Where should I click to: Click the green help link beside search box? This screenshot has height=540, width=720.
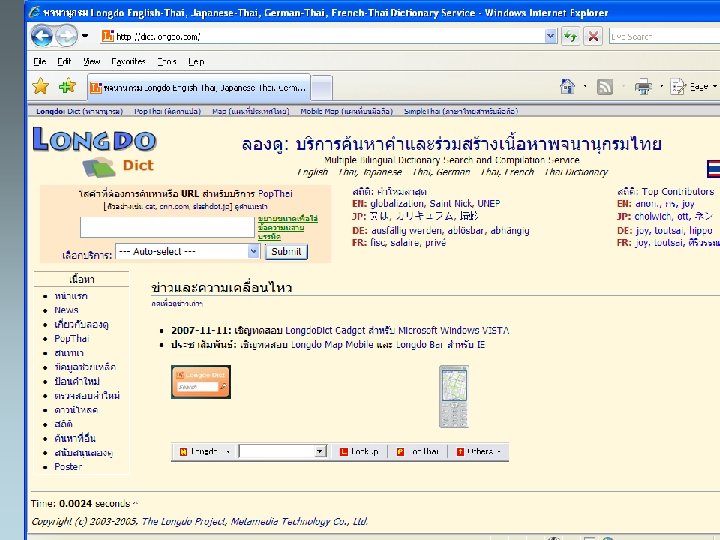click(287, 227)
